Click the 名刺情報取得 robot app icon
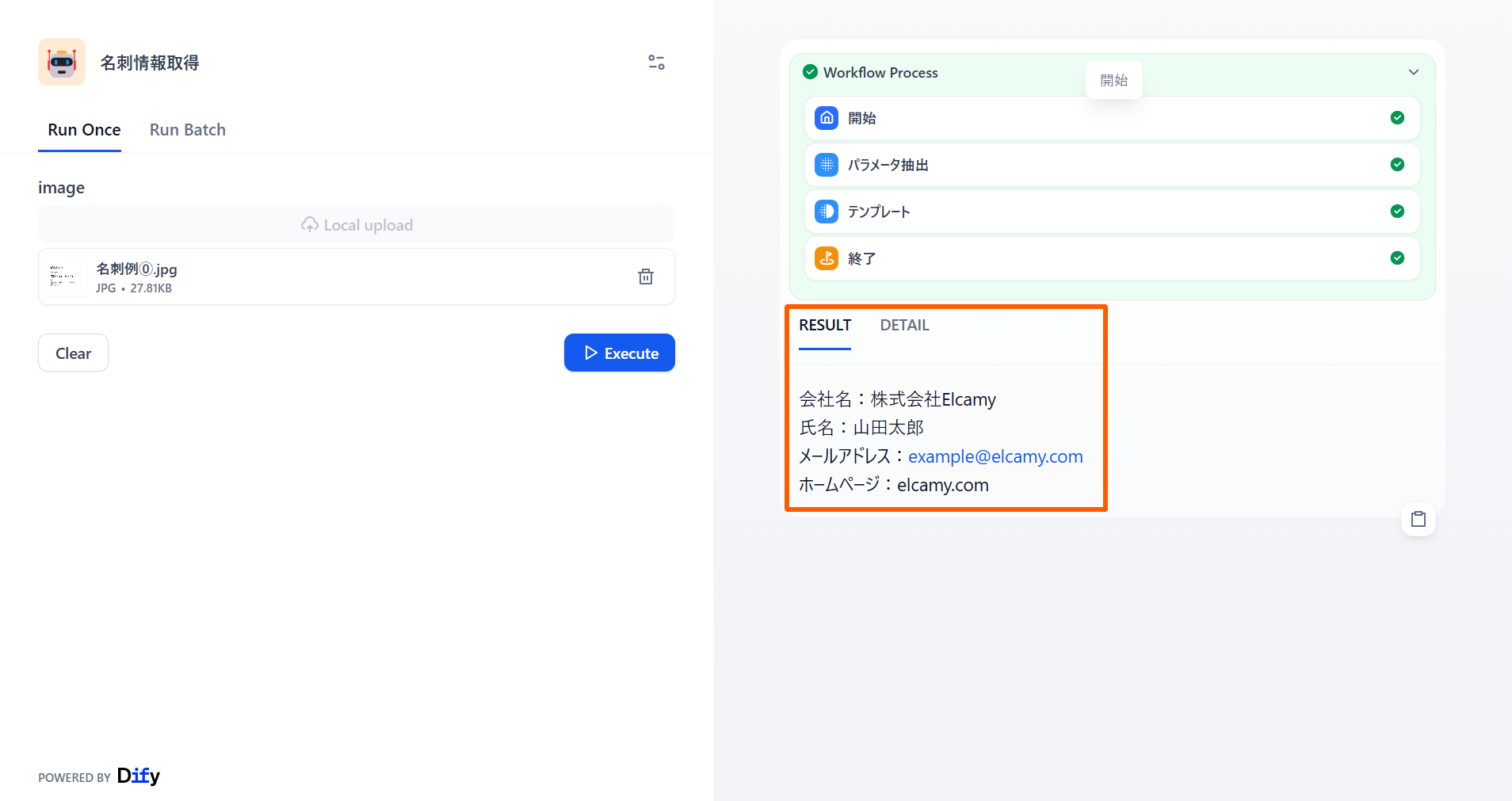 (61, 62)
